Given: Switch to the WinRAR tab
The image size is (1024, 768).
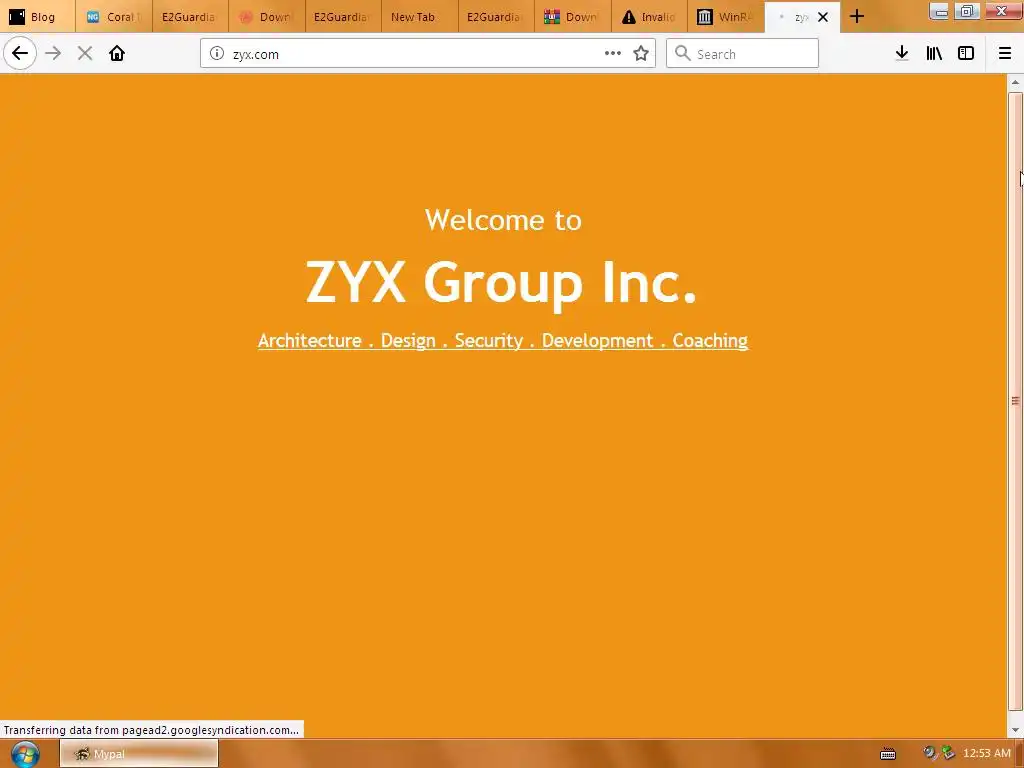Looking at the screenshot, I should 725,17.
